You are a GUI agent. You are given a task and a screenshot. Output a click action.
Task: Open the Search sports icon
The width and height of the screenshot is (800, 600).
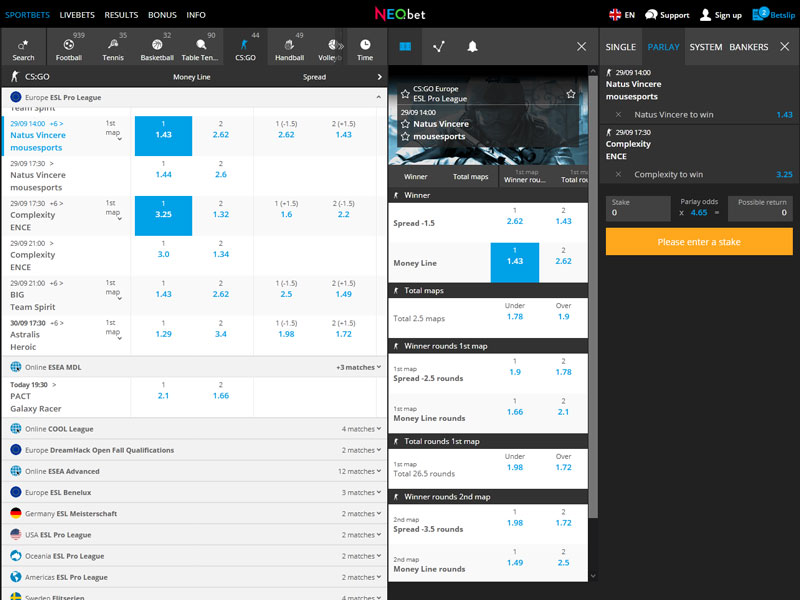(x=23, y=46)
